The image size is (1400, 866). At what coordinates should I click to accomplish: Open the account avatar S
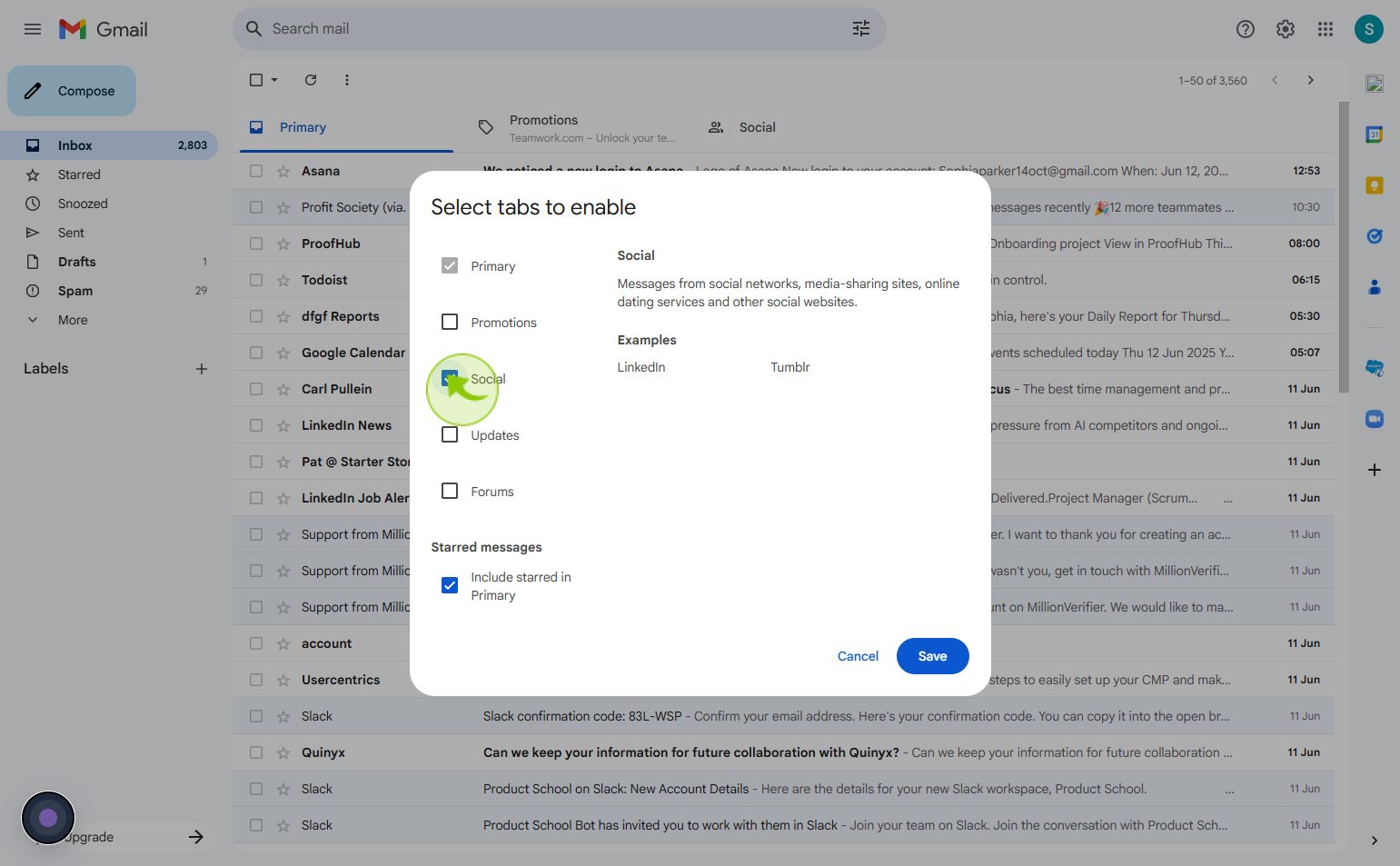[1369, 29]
